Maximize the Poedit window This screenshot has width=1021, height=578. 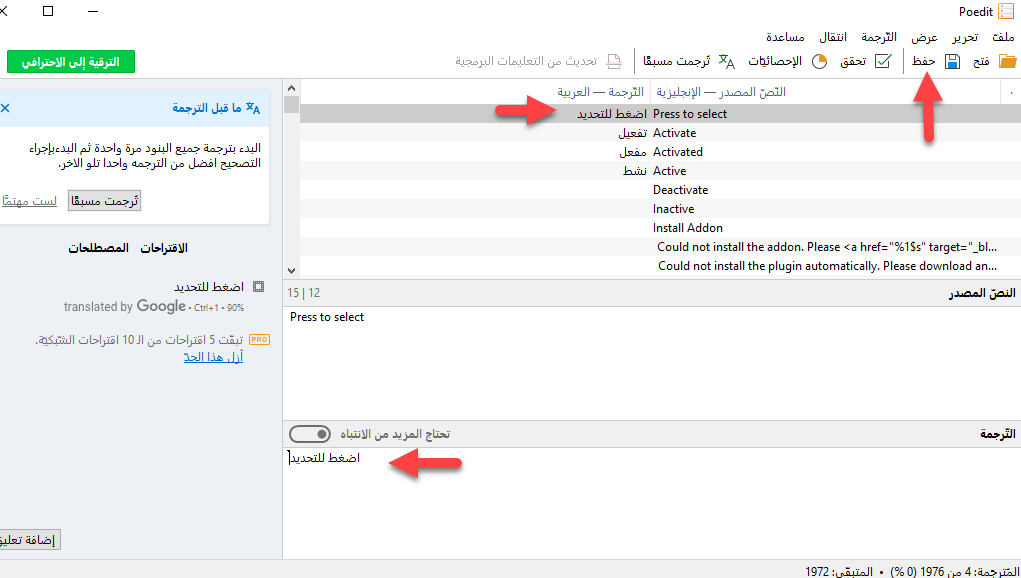(x=48, y=11)
